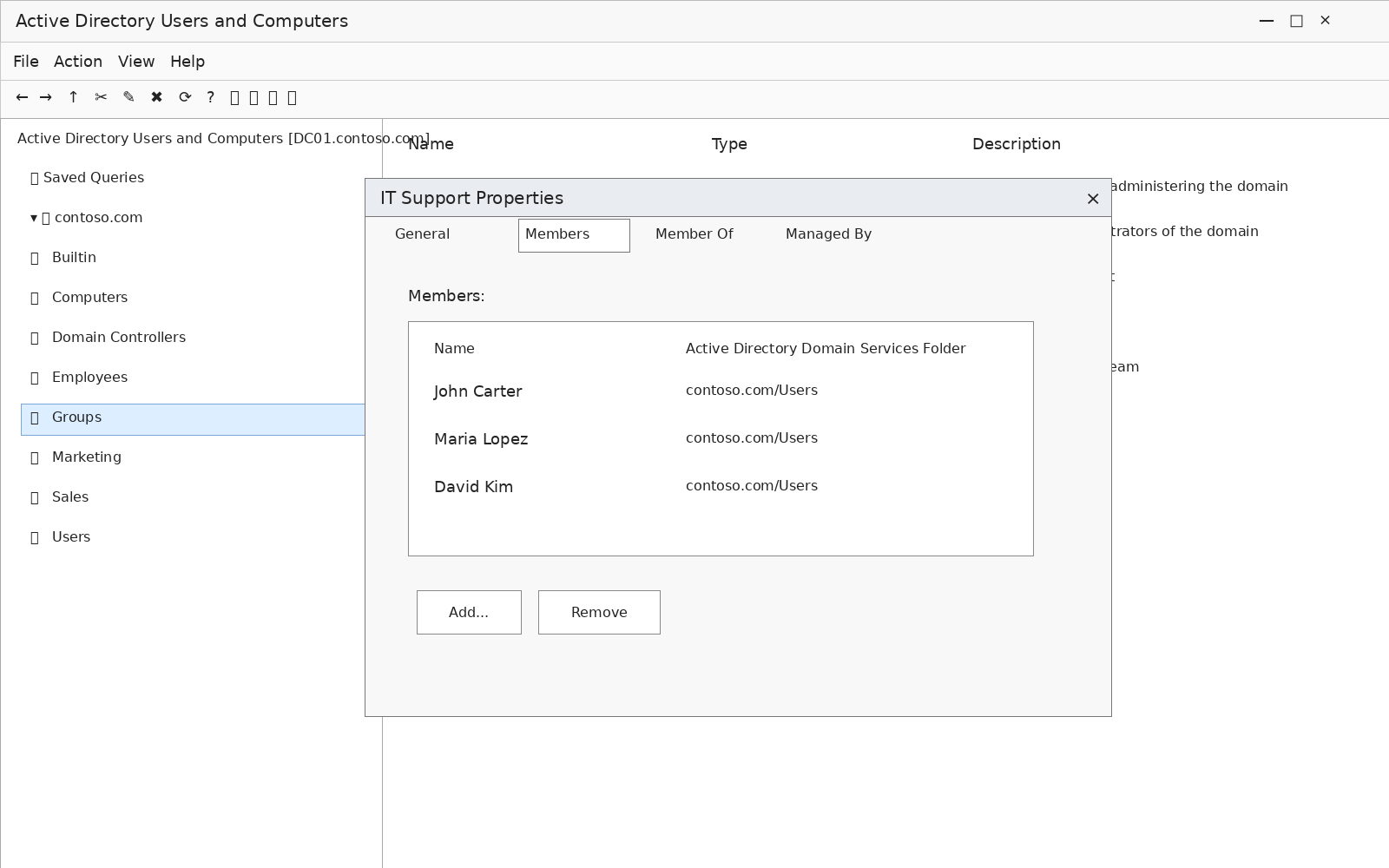
Task: Click the Remove button
Action: 599,612
